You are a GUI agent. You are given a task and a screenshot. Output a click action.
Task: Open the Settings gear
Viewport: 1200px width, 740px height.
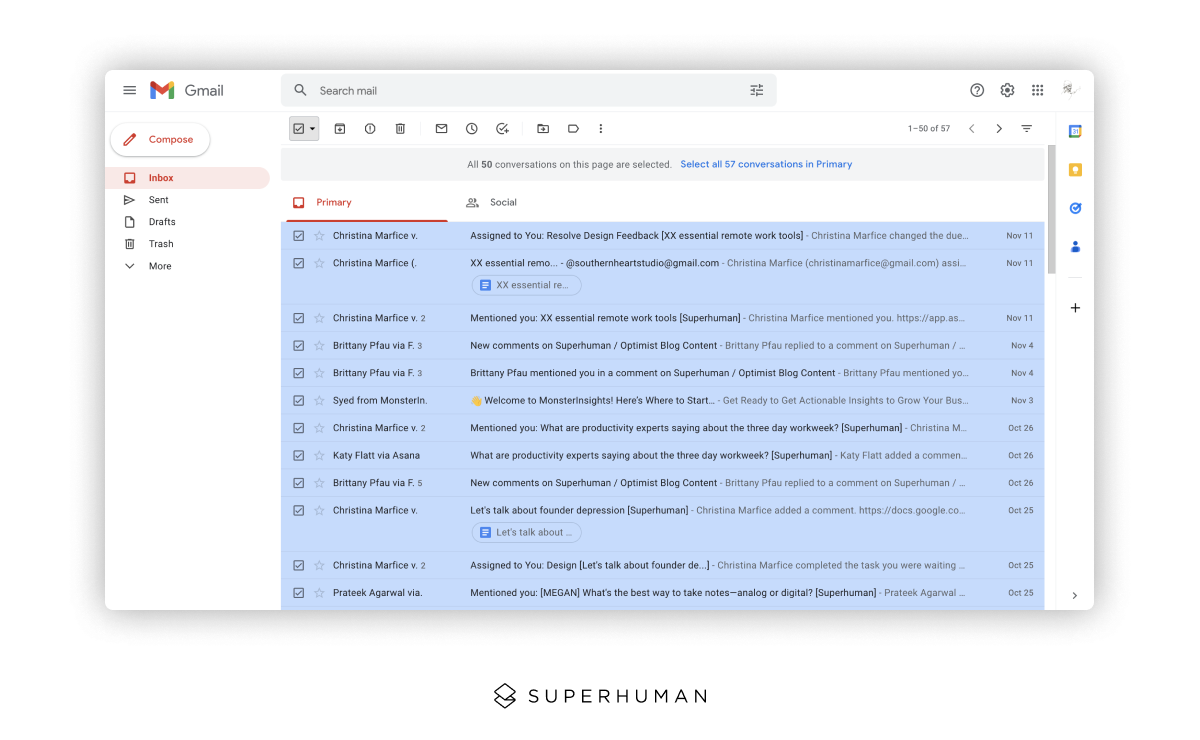tap(1007, 90)
